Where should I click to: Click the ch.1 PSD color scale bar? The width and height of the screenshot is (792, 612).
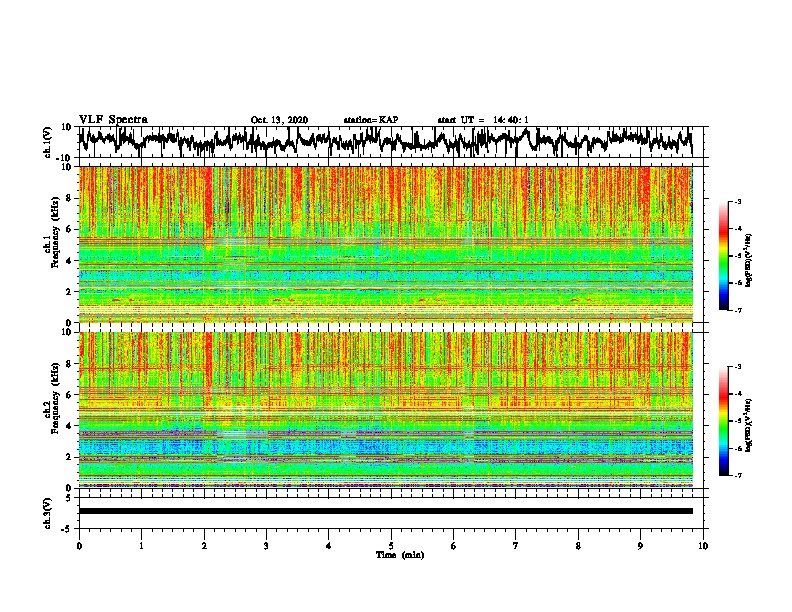(723, 256)
